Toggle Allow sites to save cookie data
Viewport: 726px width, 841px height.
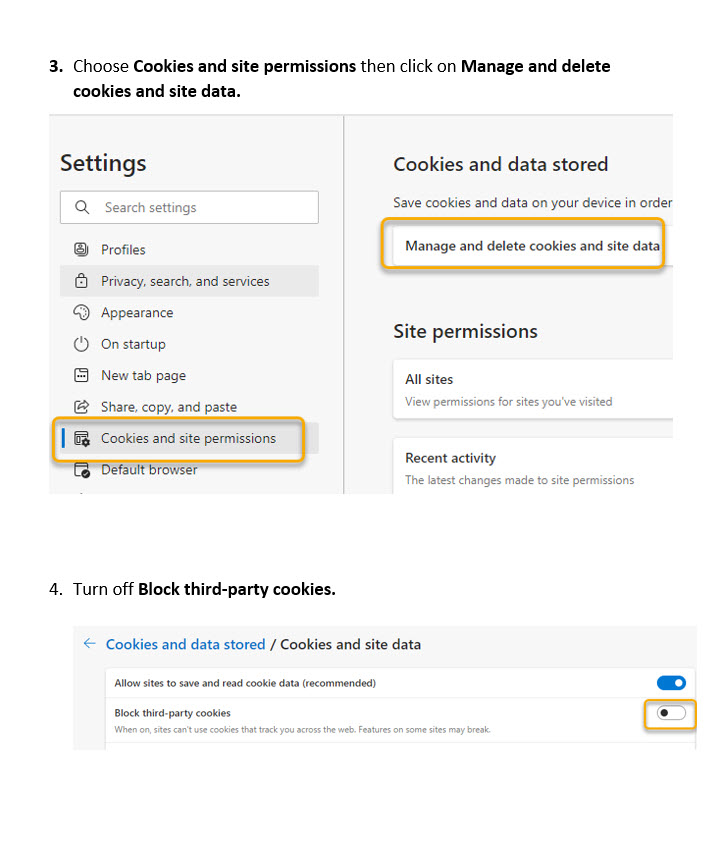tap(671, 683)
